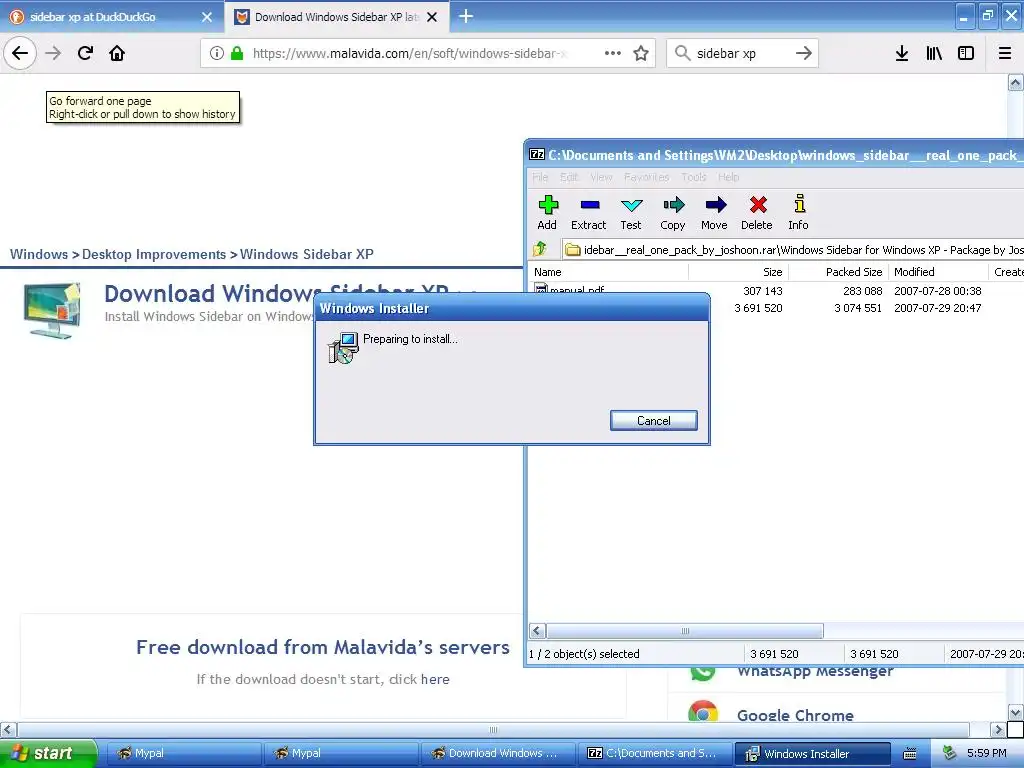This screenshot has width=1024, height=768.
Task: Sort 7-Zip list by Size column
Action: point(738,272)
